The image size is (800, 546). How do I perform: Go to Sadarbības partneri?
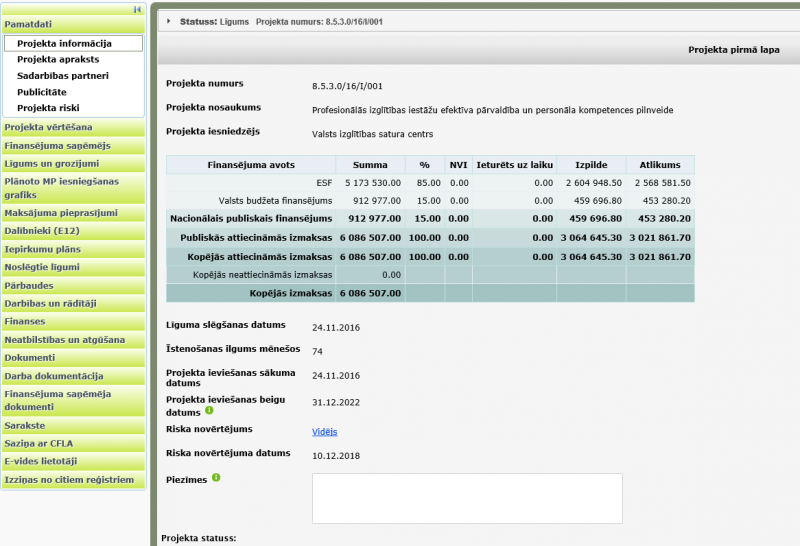(x=63, y=76)
